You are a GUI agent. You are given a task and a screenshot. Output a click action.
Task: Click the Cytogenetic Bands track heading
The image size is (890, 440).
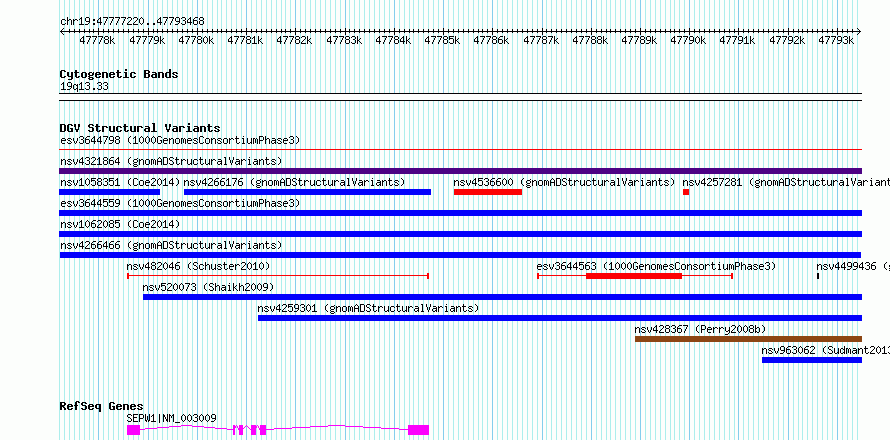[x=119, y=74]
